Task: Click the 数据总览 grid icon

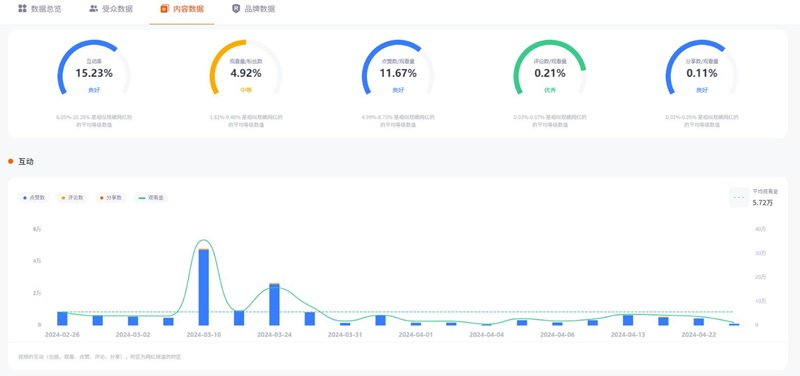Action: tap(22, 9)
